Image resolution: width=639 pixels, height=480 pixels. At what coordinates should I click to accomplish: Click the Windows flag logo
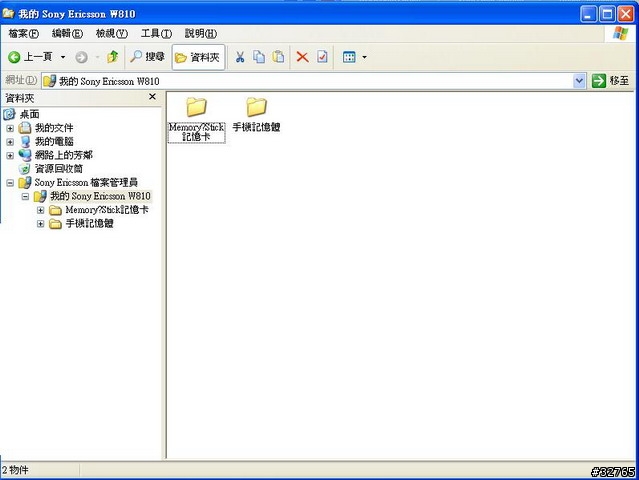point(620,33)
